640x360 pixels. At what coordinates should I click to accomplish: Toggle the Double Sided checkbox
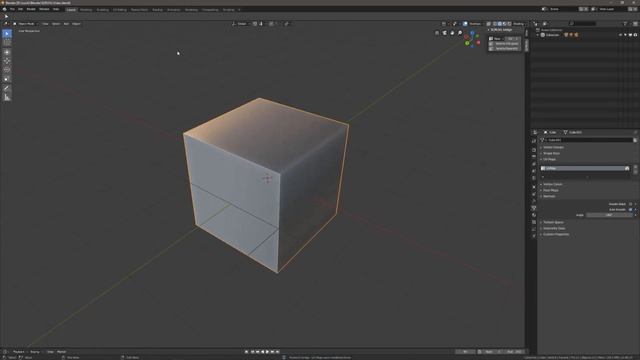pyautogui.click(x=630, y=204)
